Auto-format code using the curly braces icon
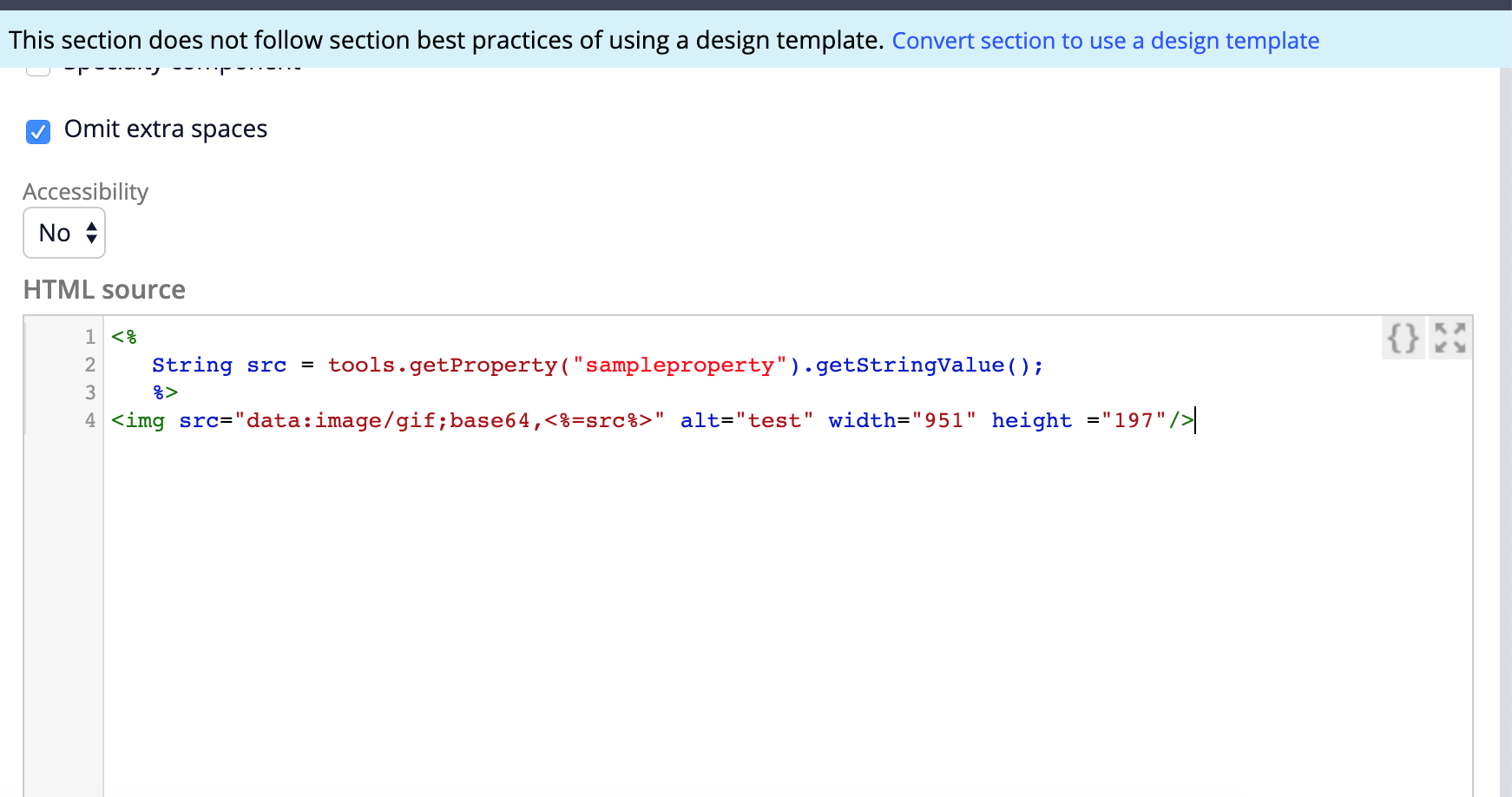Screen dimensions: 1512x797 tap(1403, 339)
